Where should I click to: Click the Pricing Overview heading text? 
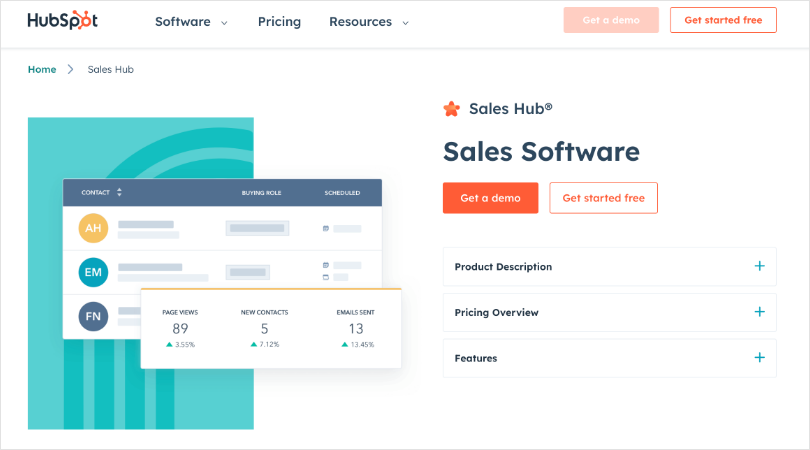point(496,313)
